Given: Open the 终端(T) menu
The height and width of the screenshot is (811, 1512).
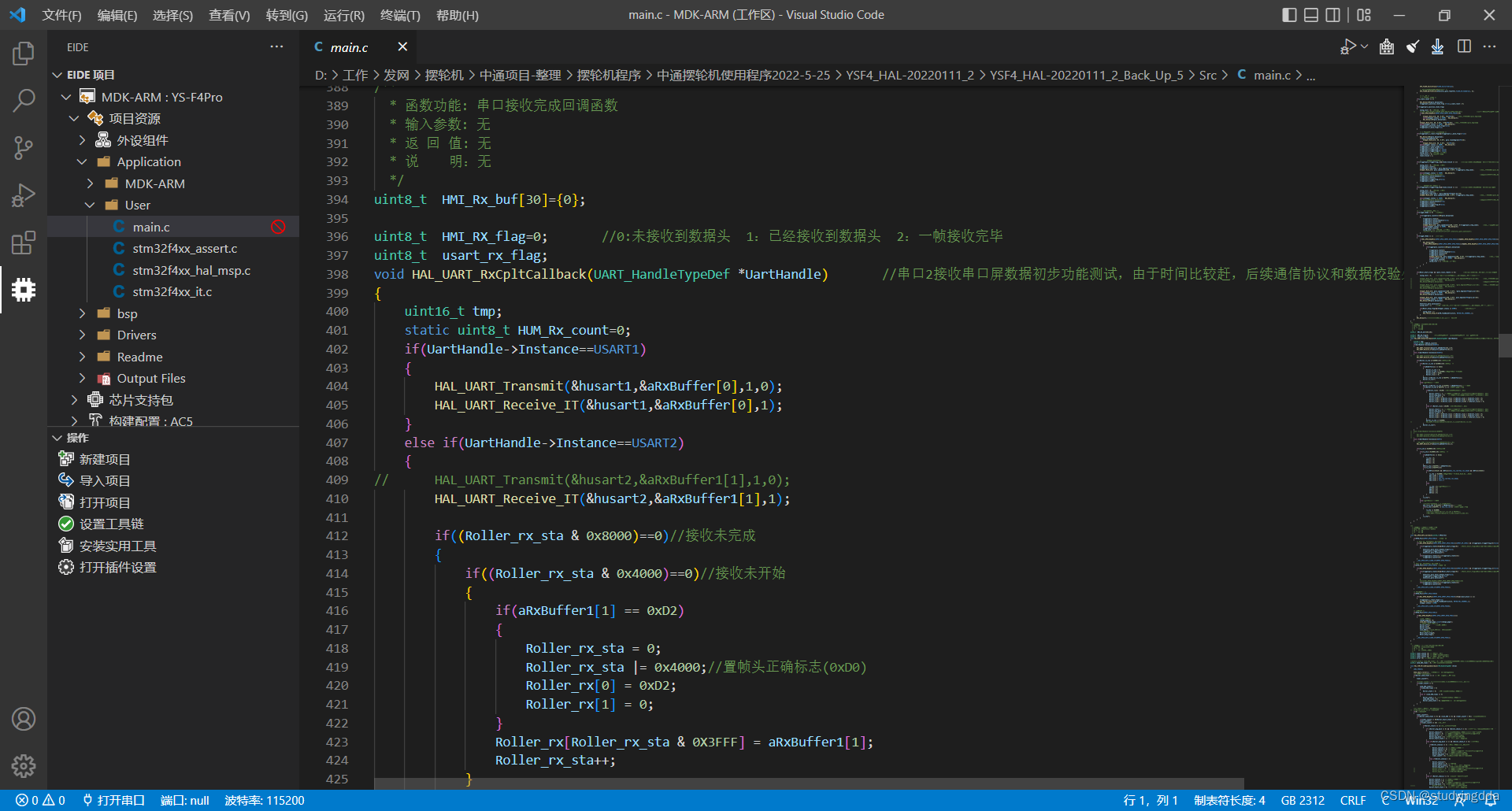Looking at the screenshot, I should tap(400, 15).
